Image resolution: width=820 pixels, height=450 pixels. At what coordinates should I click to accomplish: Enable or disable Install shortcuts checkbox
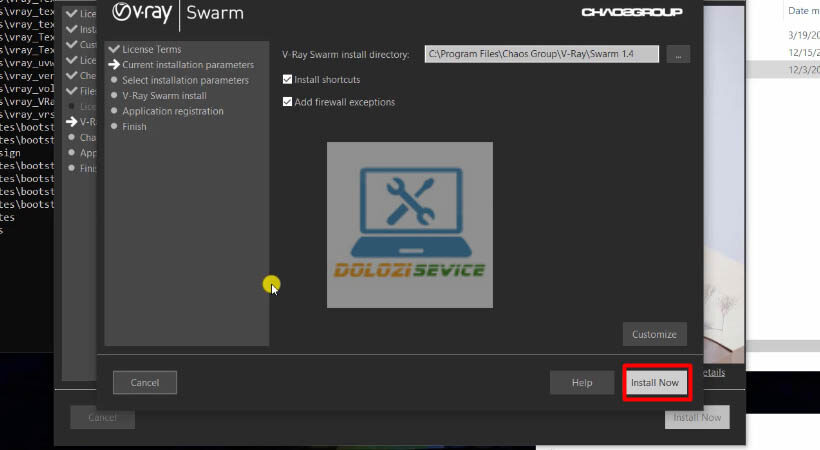[288, 80]
